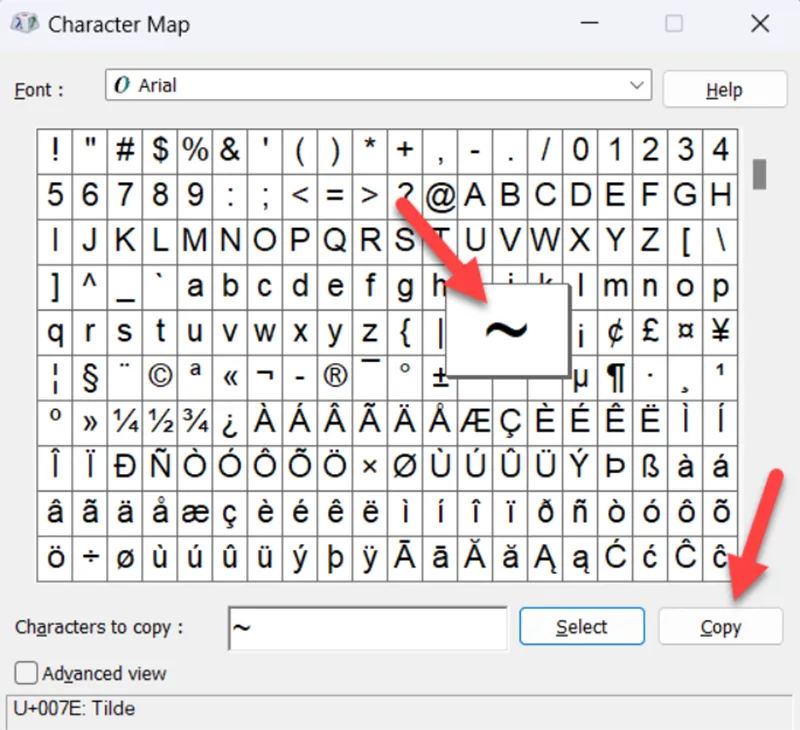Select the percent % character
The width and height of the screenshot is (800, 730).
click(195, 152)
